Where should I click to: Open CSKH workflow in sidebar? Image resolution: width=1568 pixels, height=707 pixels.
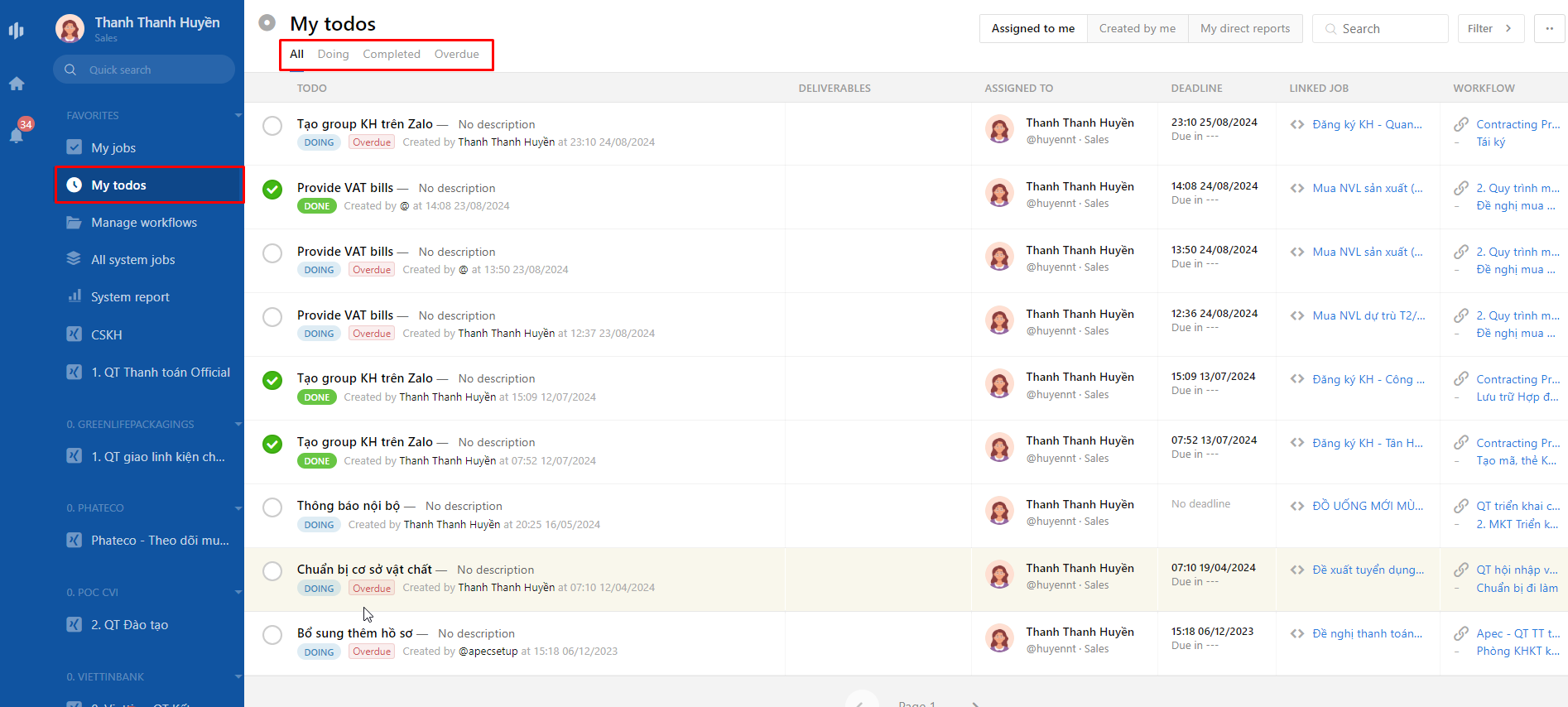[x=106, y=334]
